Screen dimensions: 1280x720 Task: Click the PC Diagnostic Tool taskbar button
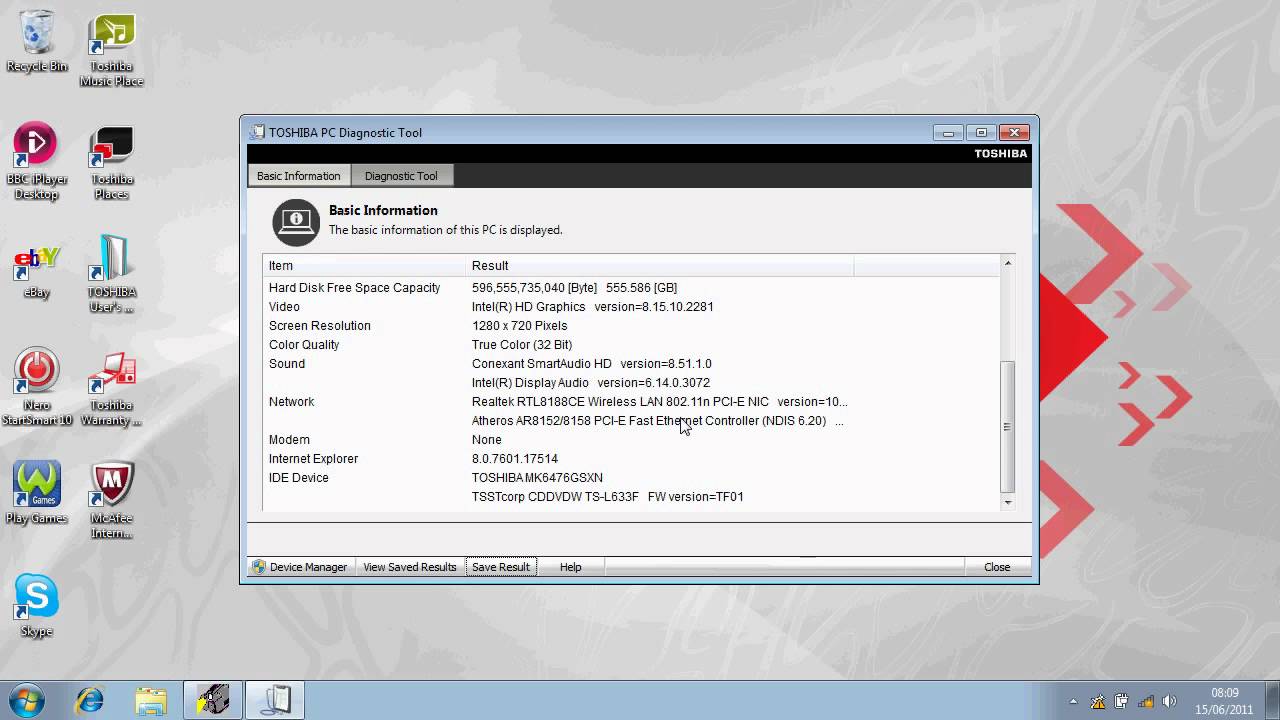click(274, 699)
